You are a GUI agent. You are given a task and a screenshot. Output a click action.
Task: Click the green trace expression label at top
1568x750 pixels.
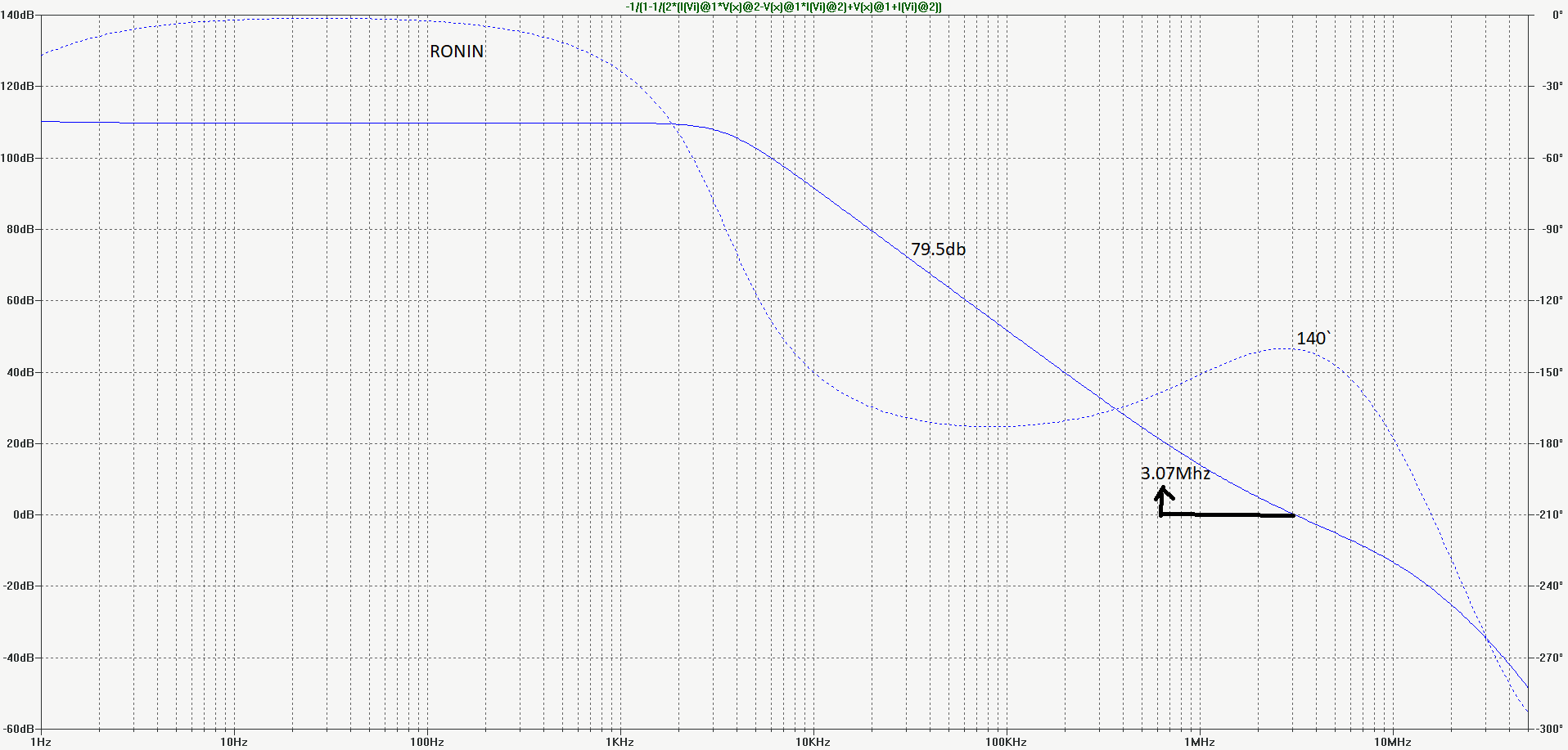pyautogui.click(x=783, y=7)
